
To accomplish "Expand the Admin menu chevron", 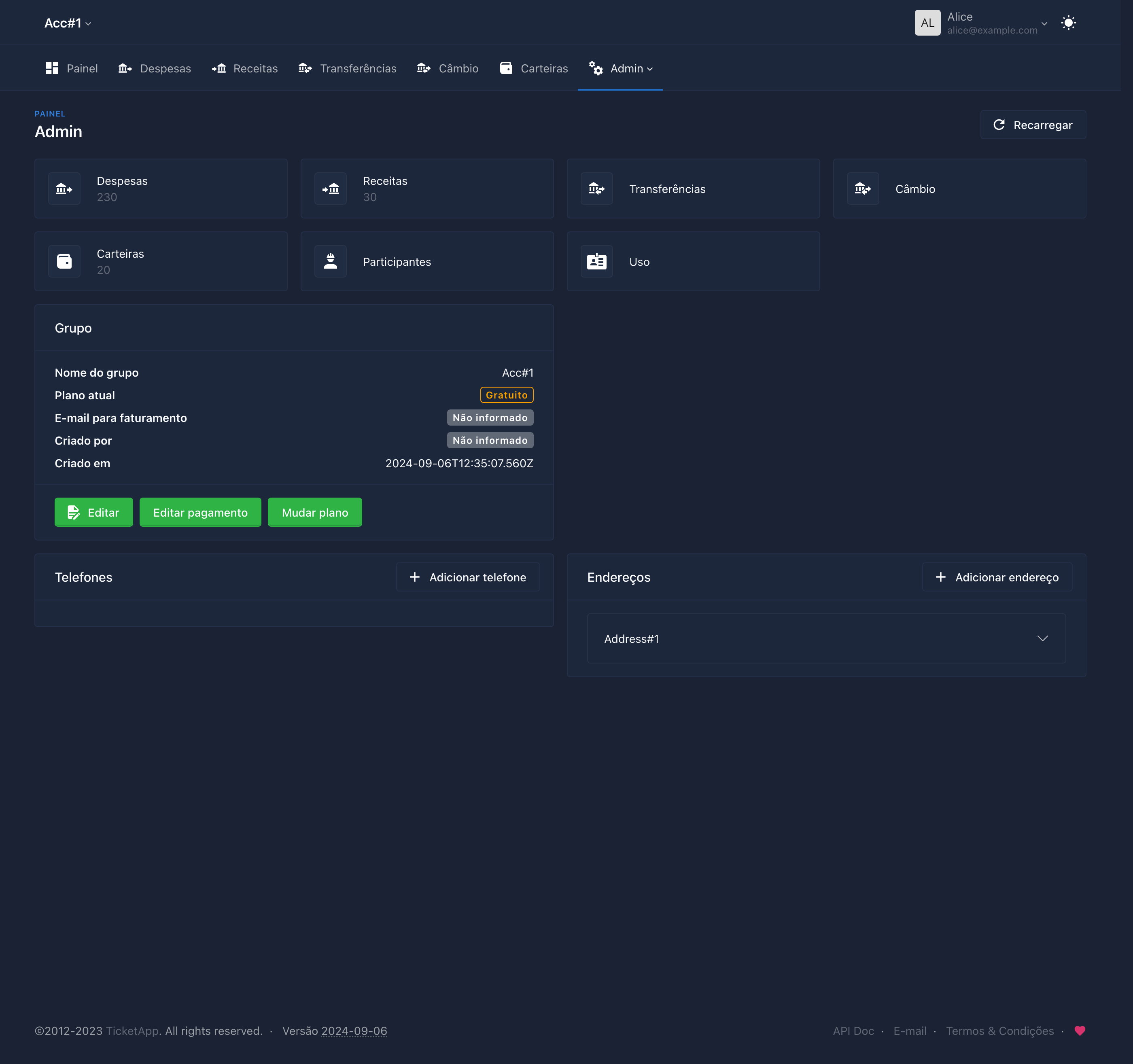I will point(650,69).
